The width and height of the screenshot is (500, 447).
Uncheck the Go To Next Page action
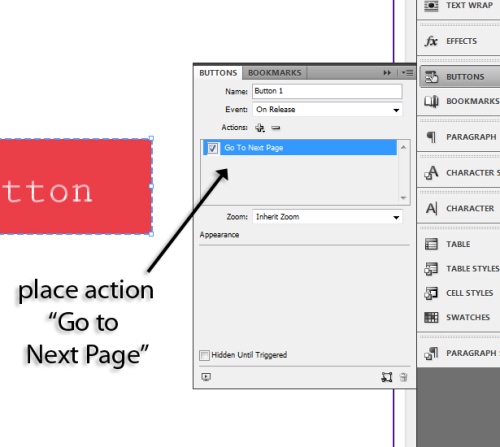[x=212, y=148]
